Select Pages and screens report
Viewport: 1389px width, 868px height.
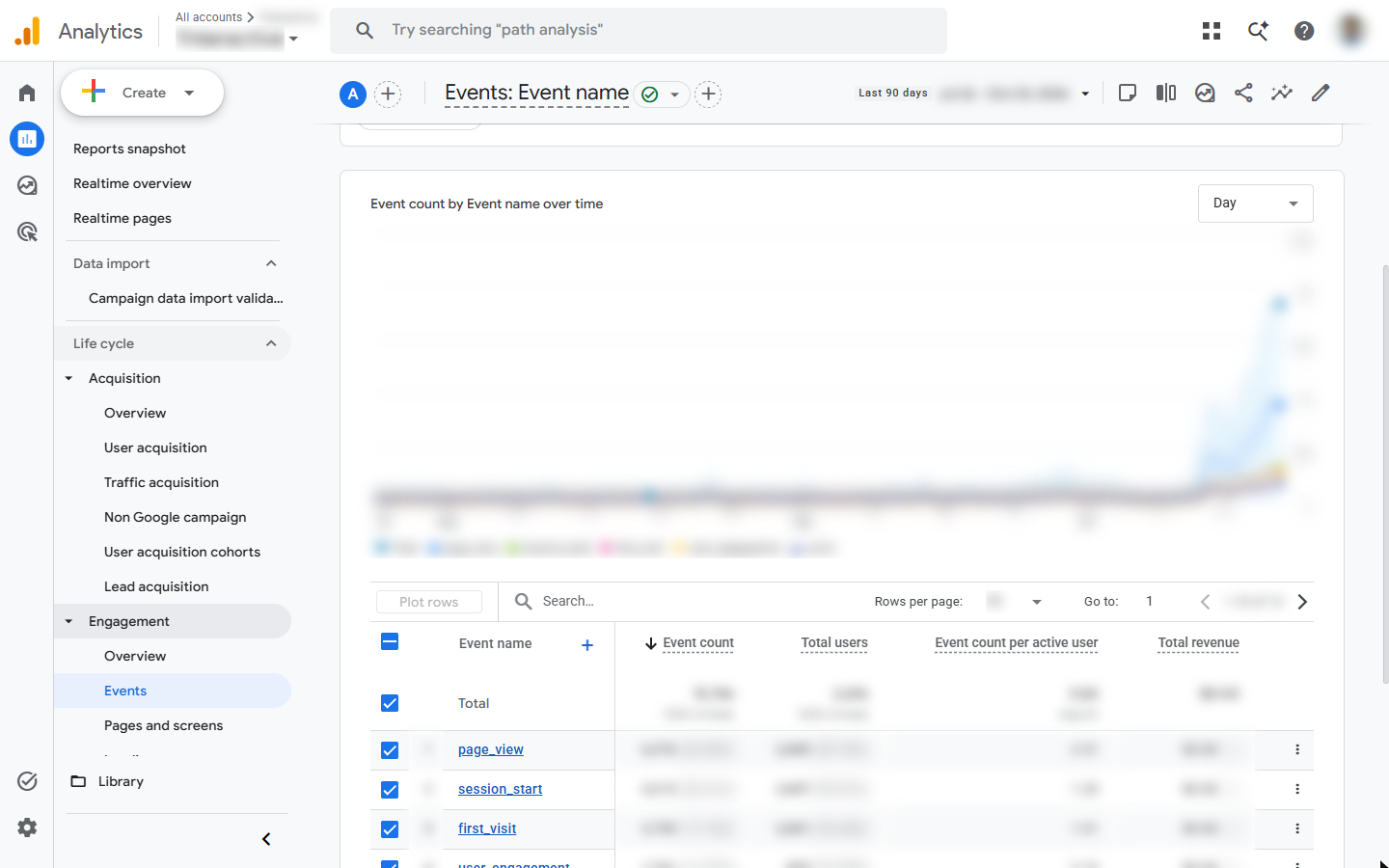pos(163,726)
